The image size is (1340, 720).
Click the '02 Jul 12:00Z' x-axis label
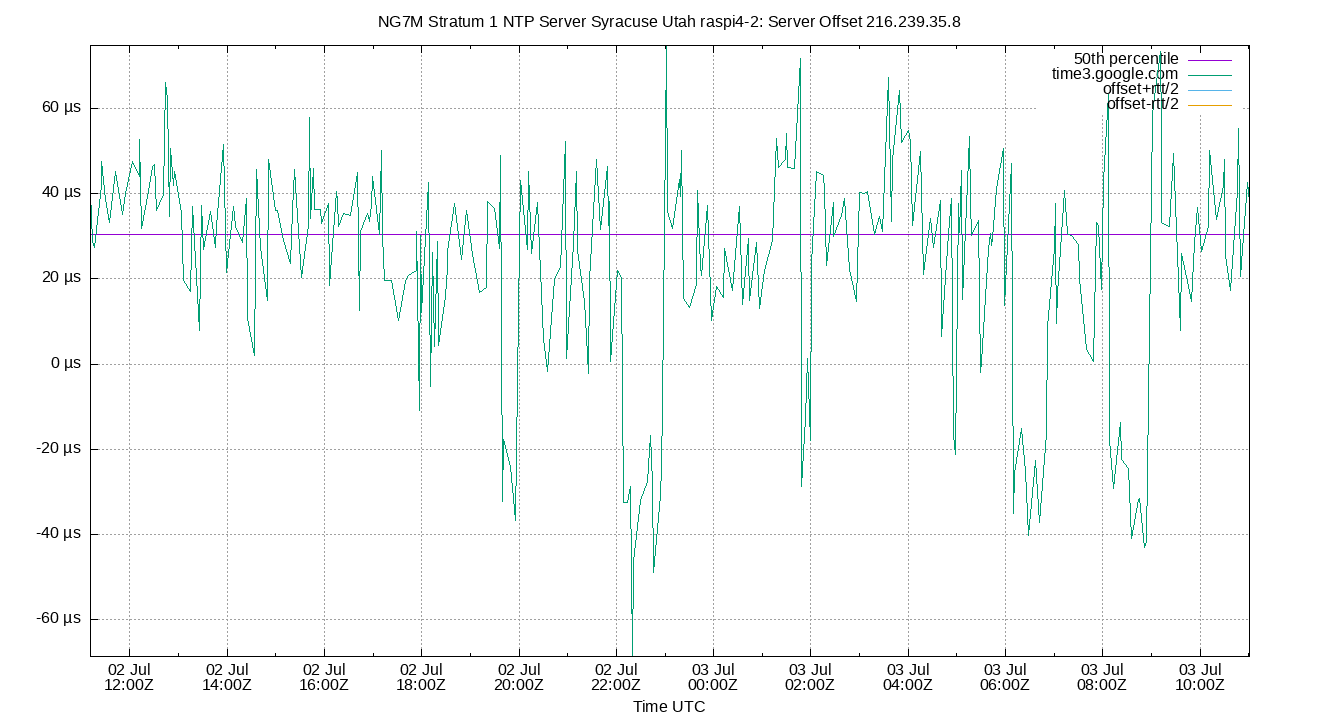coord(129,677)
